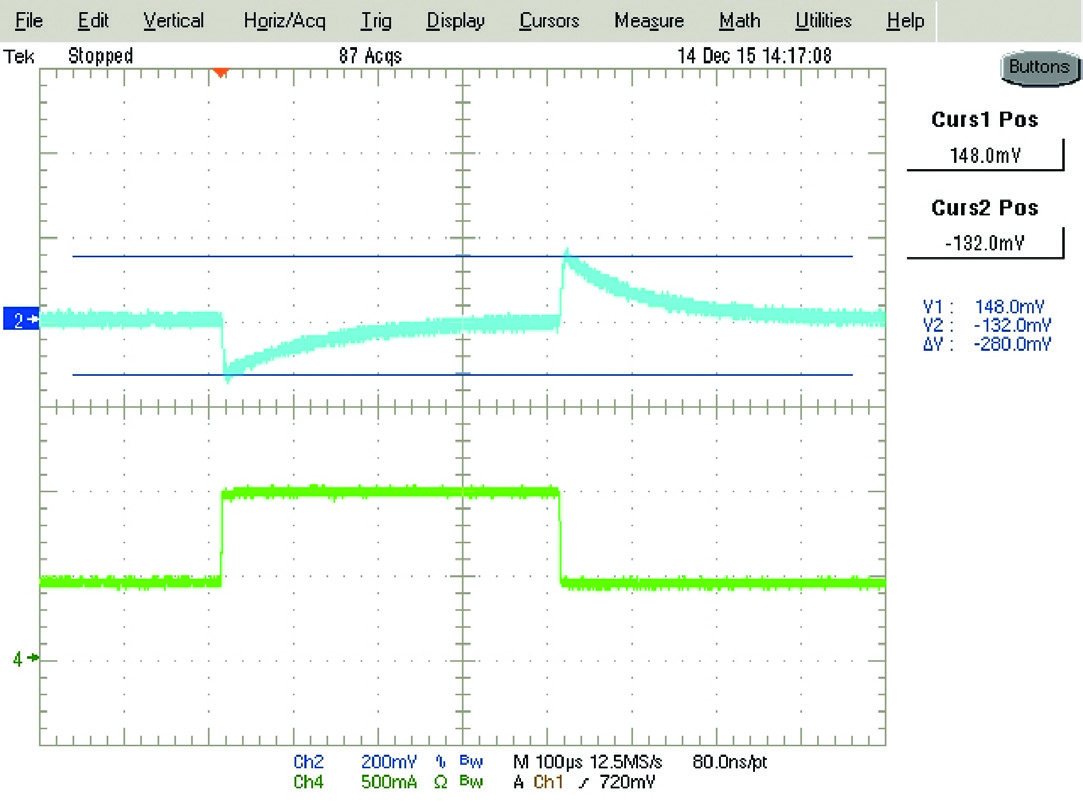Select the rising-edge trigger slope icon
Viewport: 1083px width, 812px height.
point(585,783)
